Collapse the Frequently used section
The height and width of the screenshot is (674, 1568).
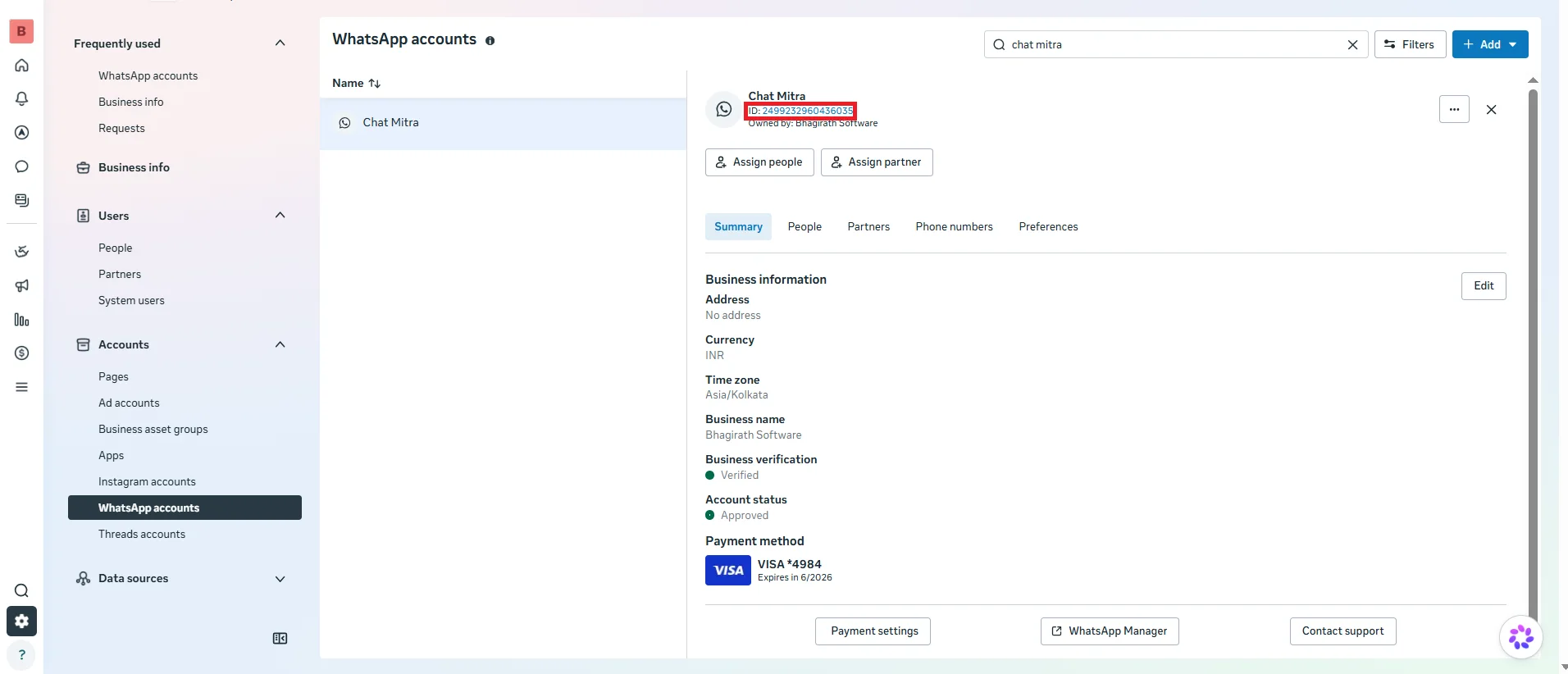pos(280,43)
